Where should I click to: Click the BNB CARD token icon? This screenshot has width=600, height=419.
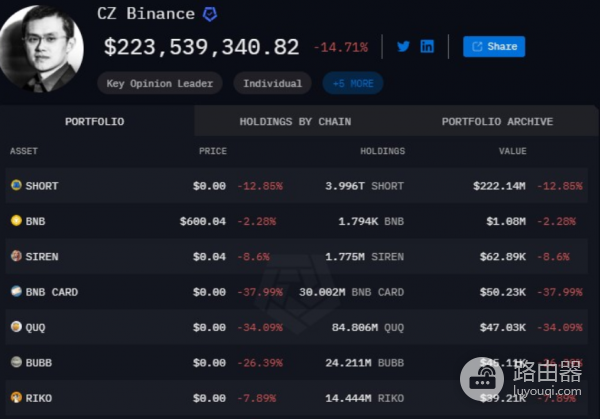click(16, 292)
